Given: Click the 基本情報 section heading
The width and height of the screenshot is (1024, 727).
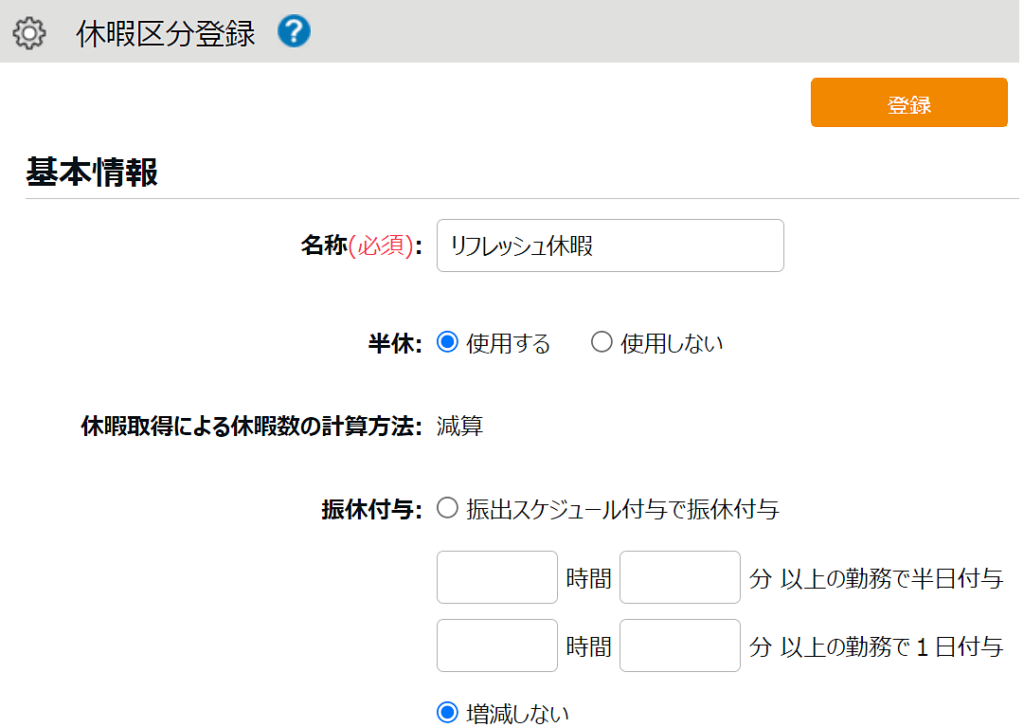Looking at the screenshot, I should point(92,172).
